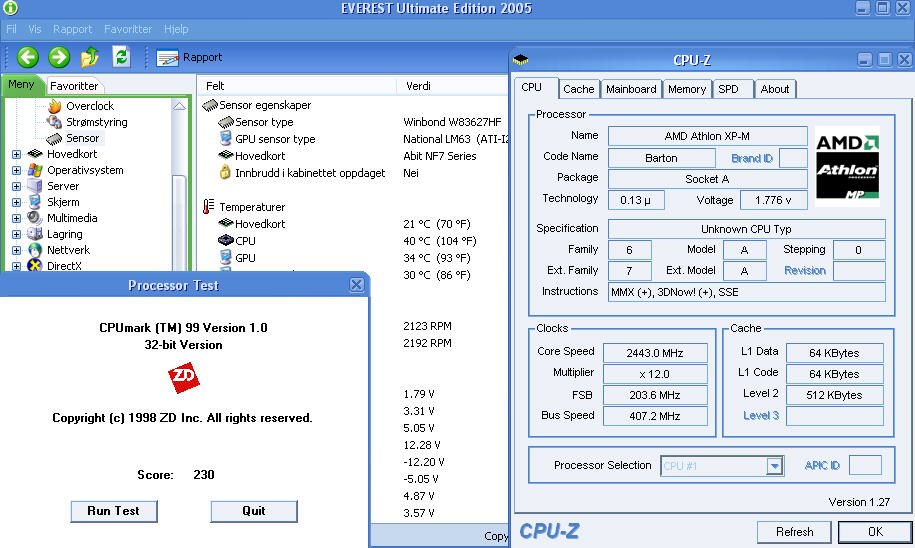
Task: Click the EVEREST info icon in title bar
Action: click(x=11, y=8)
